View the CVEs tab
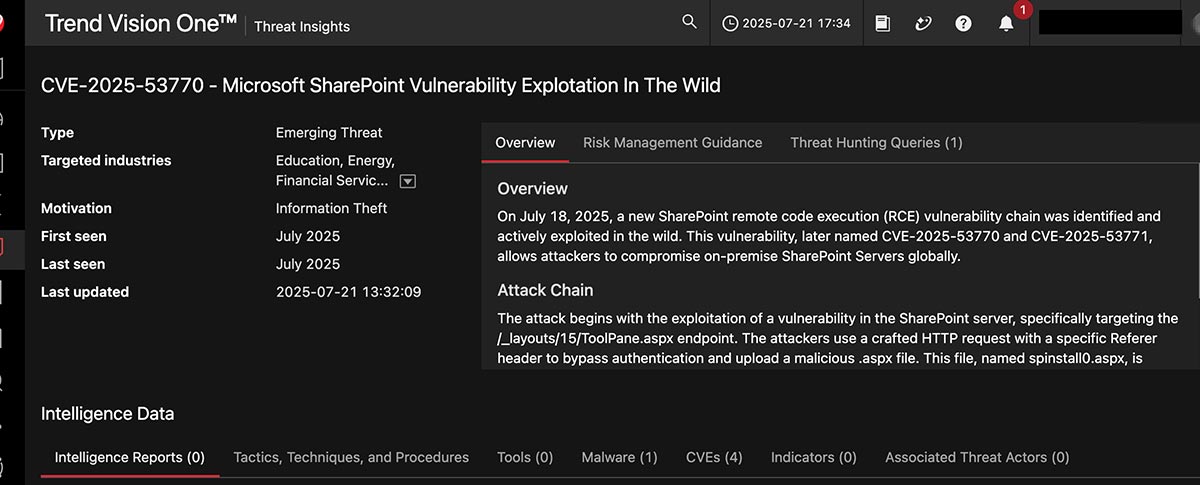The height and width of the screenshot is (485, 1200). coord(714,457)
